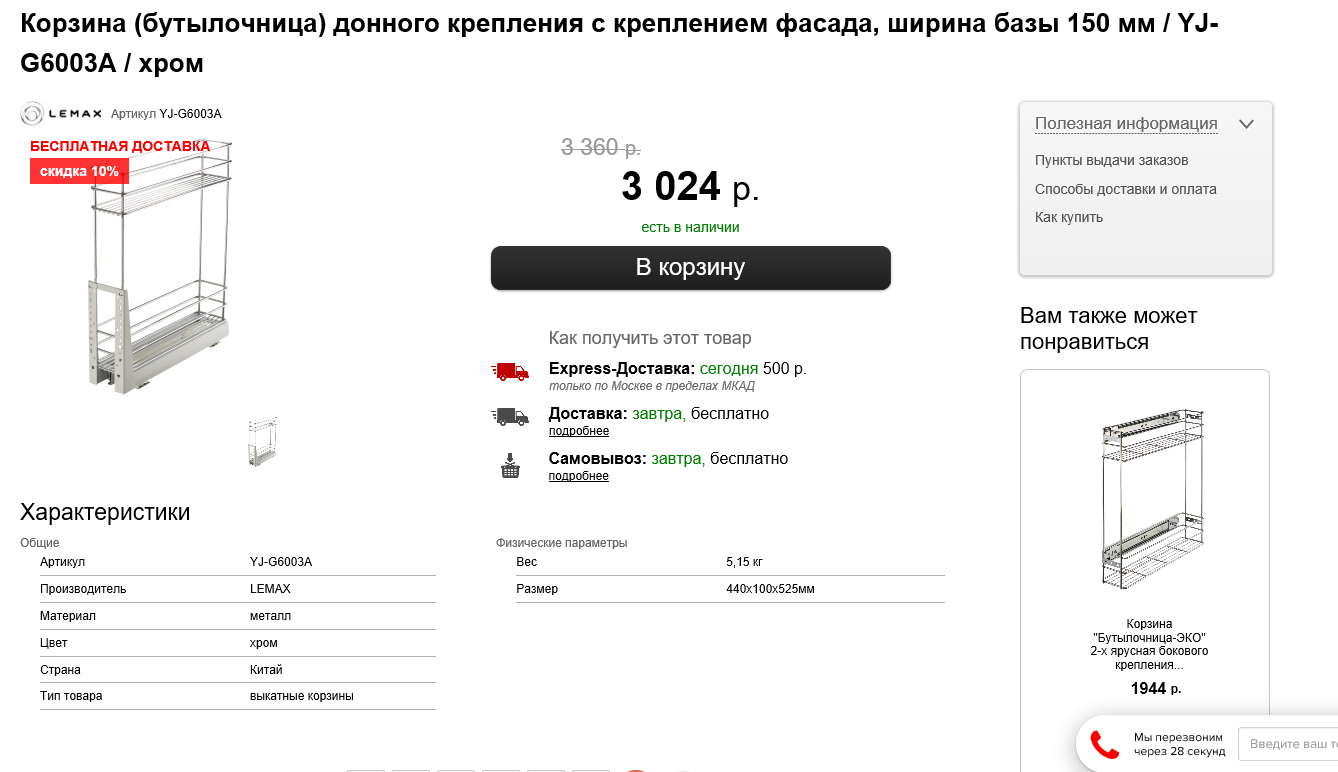Viewport: 1338px width, 772px height.
Task: Open 'Пункты выдачи заказов' link
Action: tap(1111, 160)
